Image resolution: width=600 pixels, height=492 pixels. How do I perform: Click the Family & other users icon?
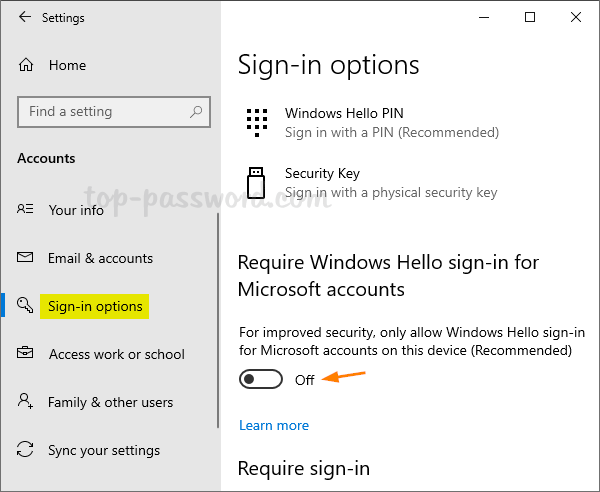click(x=26, y=402)
